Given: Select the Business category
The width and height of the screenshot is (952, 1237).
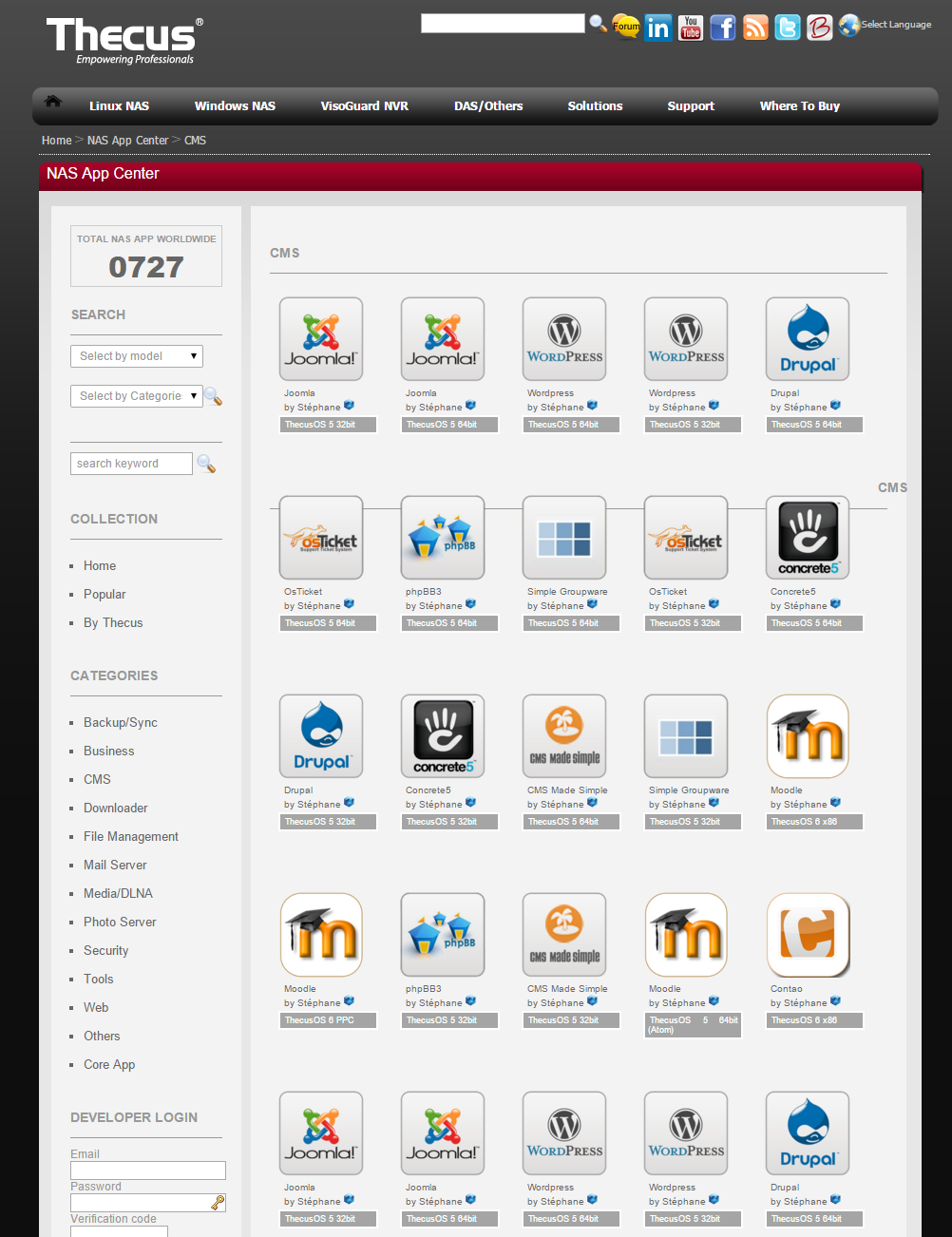Looking at the screenshot, I should coord(109,752).
